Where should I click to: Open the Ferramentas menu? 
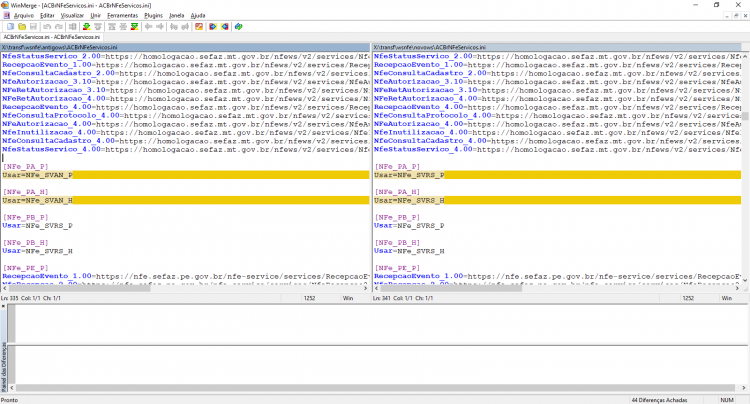[122, 16]
